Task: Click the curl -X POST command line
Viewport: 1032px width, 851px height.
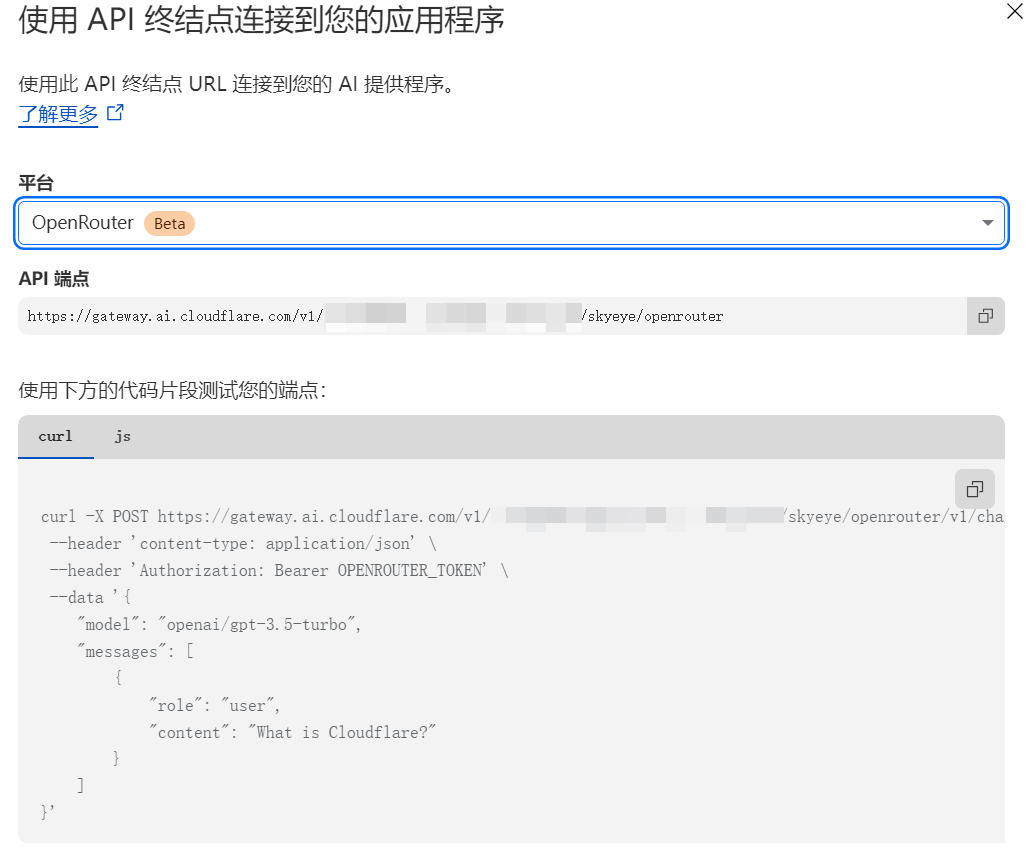Action: tap(522, 517)
